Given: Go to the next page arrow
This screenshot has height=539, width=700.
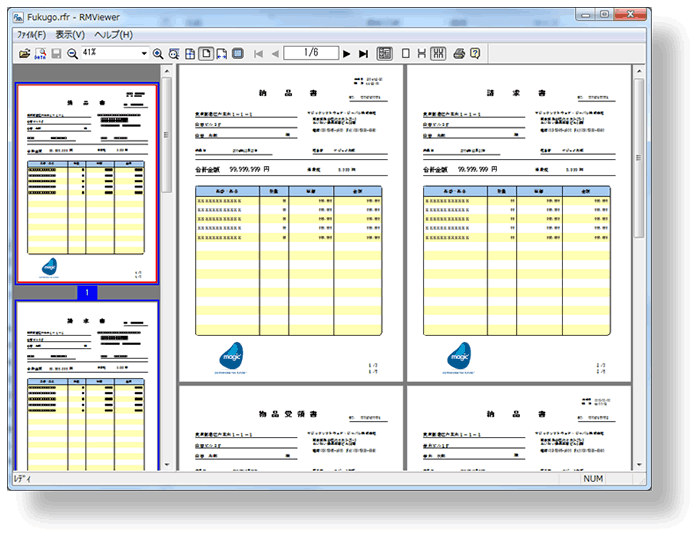Looking at the screenshot, I should pyautogui.click(x=347, y=53).
